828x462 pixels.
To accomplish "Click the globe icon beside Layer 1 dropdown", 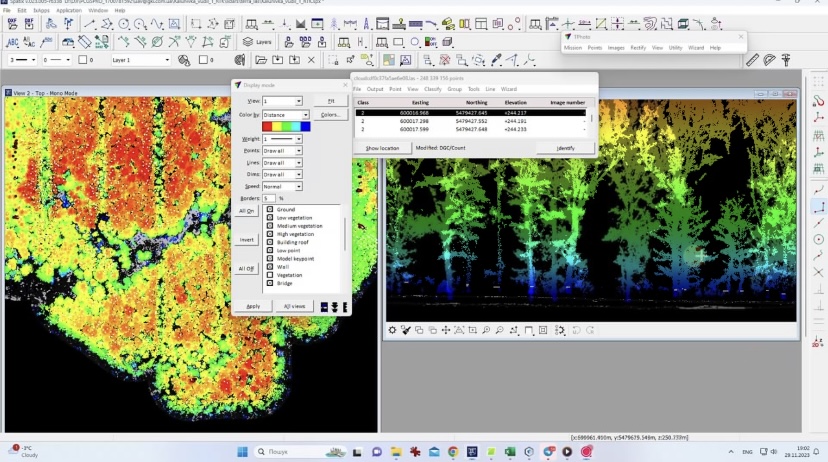I will click(x=182, y=60).
